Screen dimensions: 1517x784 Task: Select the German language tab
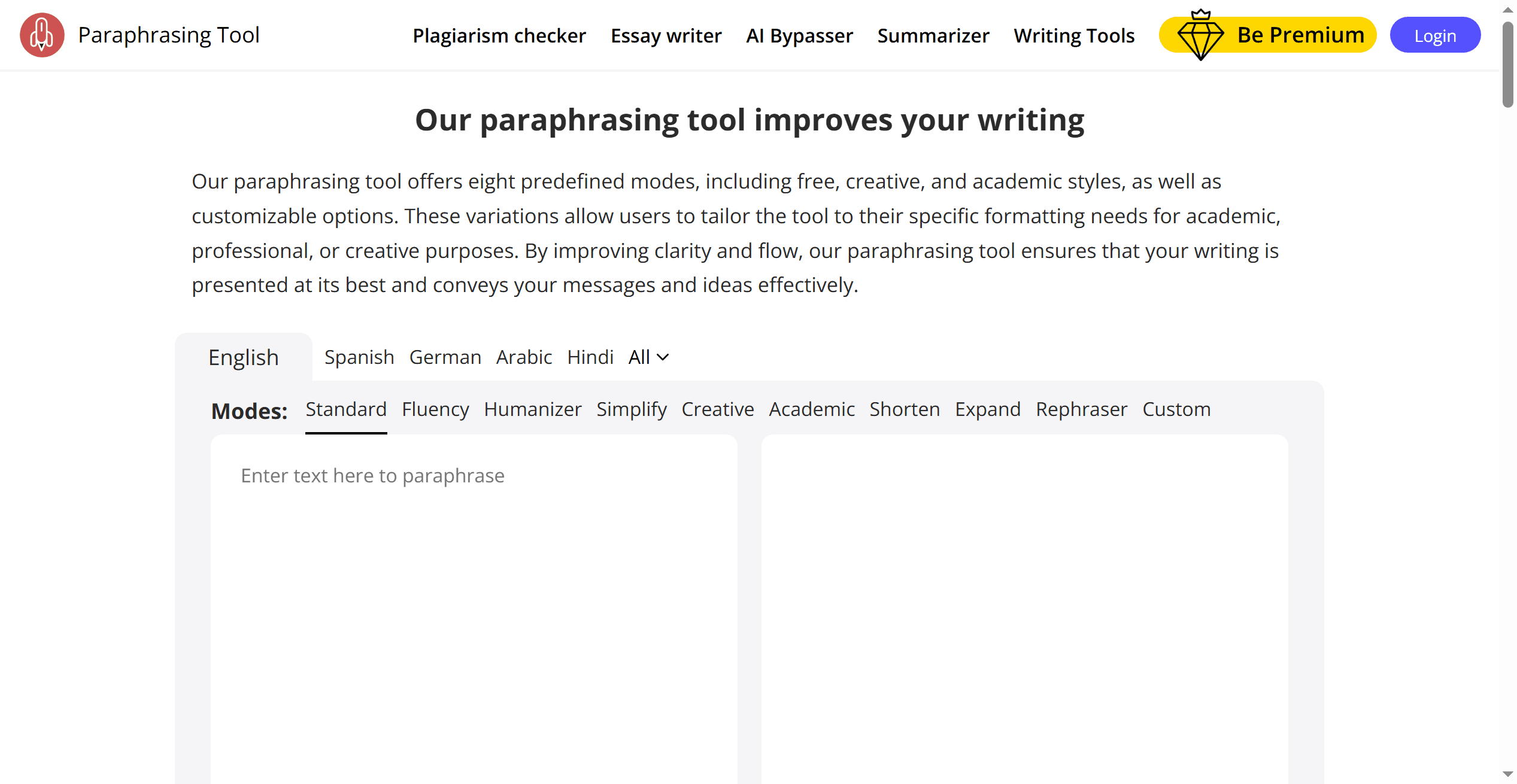(x=445, y=357)
